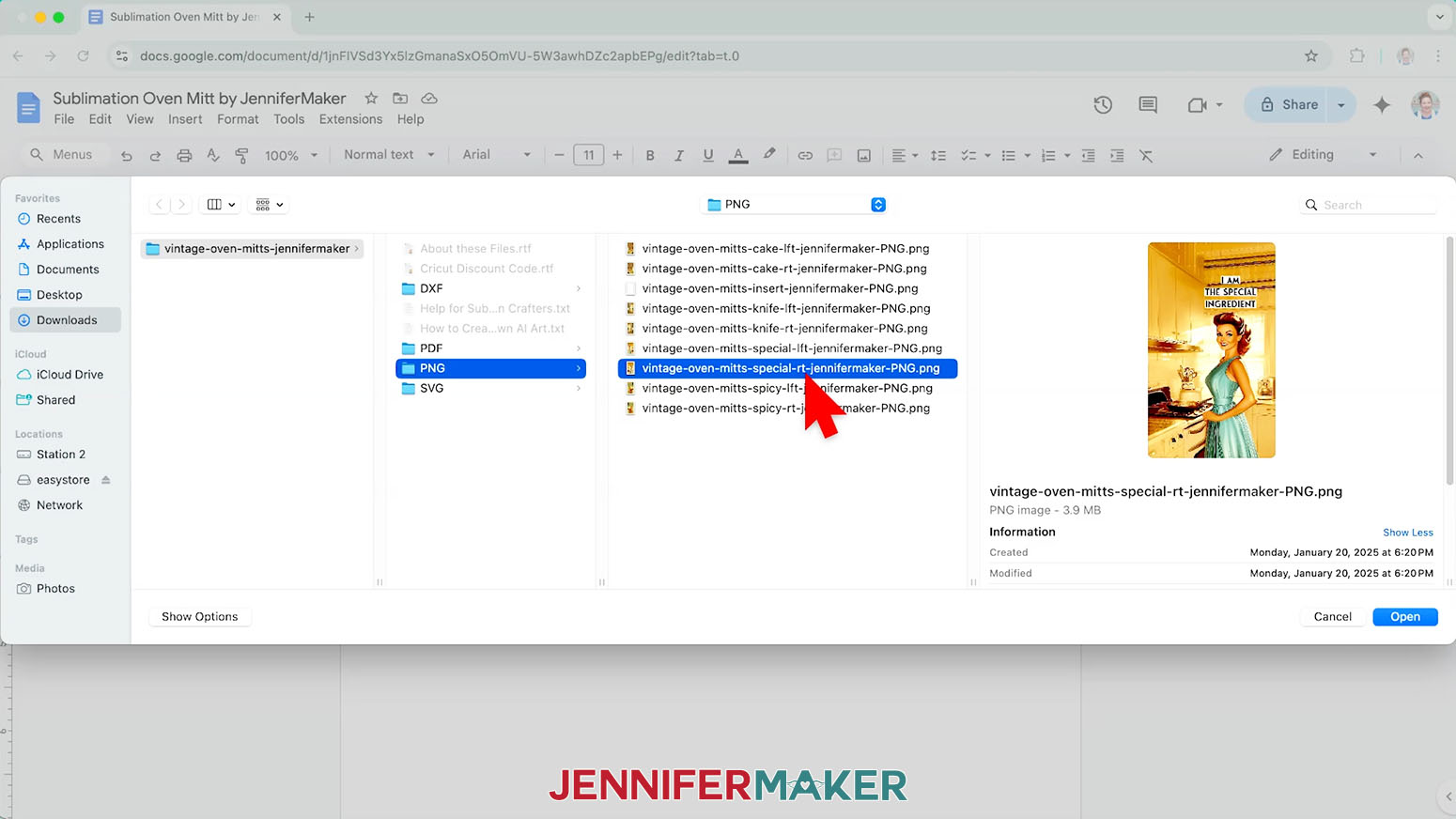This screenshot has height=819, width=1456.
Task: Open the zoom 100% dropdown
Action: [291, 156]
